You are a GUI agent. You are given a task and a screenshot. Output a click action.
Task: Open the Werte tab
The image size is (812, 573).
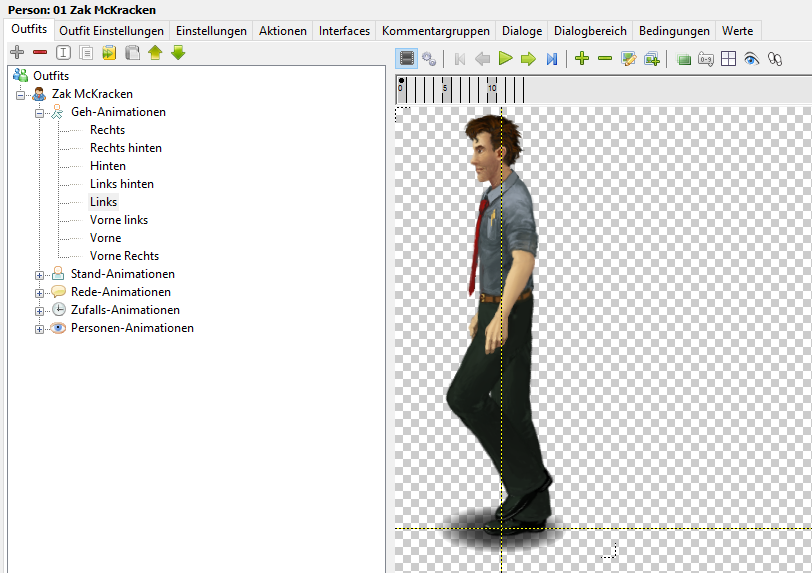pos(737,31)
